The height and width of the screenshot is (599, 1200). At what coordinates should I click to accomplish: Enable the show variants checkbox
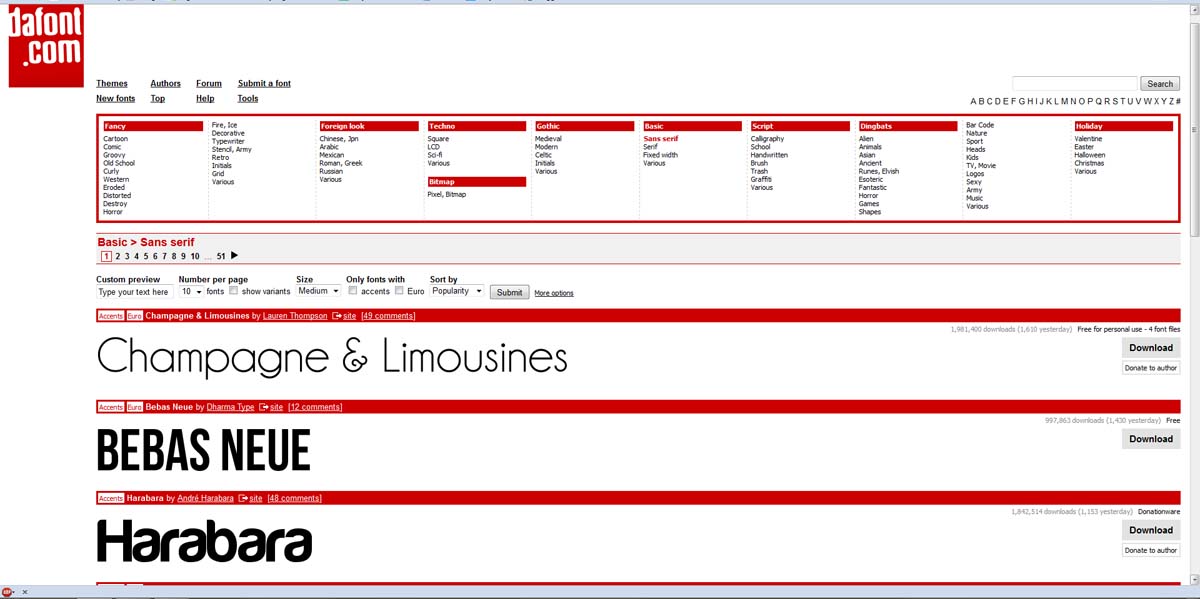(233, 291)
